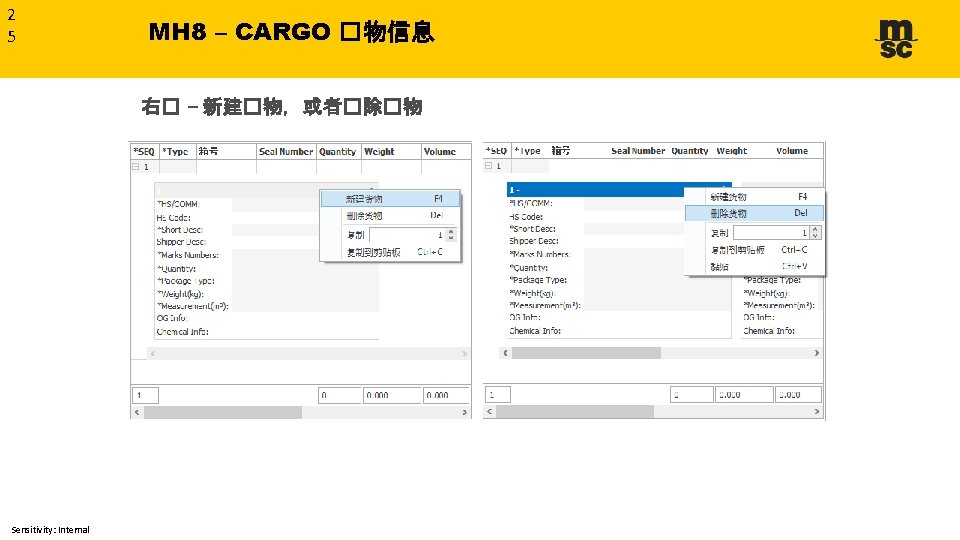Click footer SEQ total field in right screenshot

point(498,395)
